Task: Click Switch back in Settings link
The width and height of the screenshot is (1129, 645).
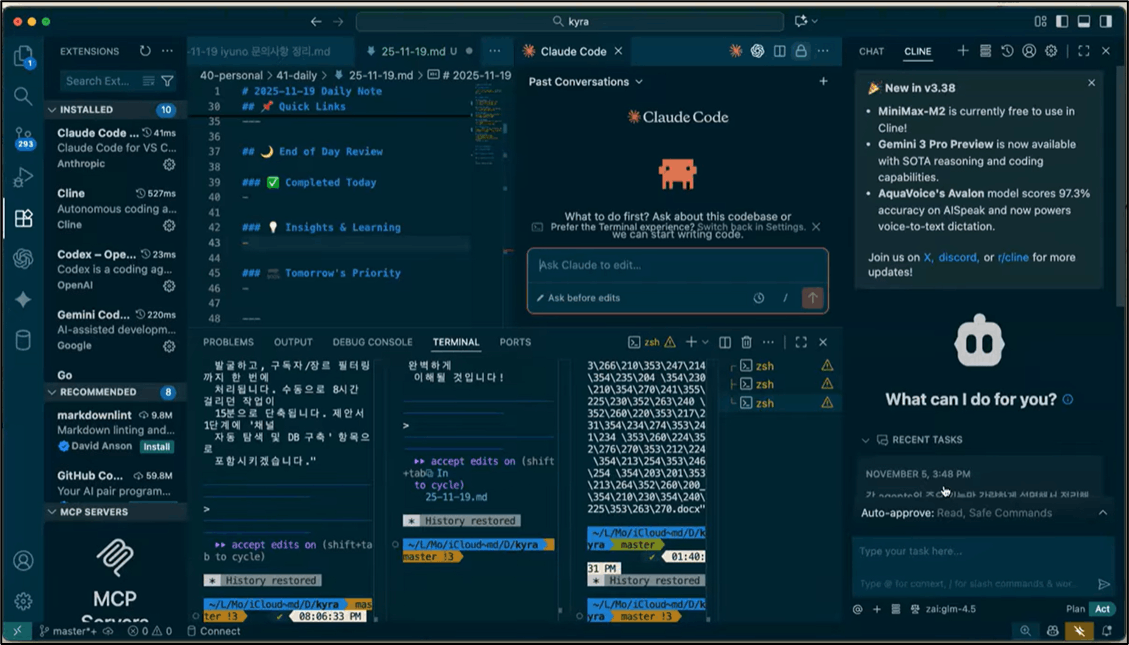Action: pos(751,227)
